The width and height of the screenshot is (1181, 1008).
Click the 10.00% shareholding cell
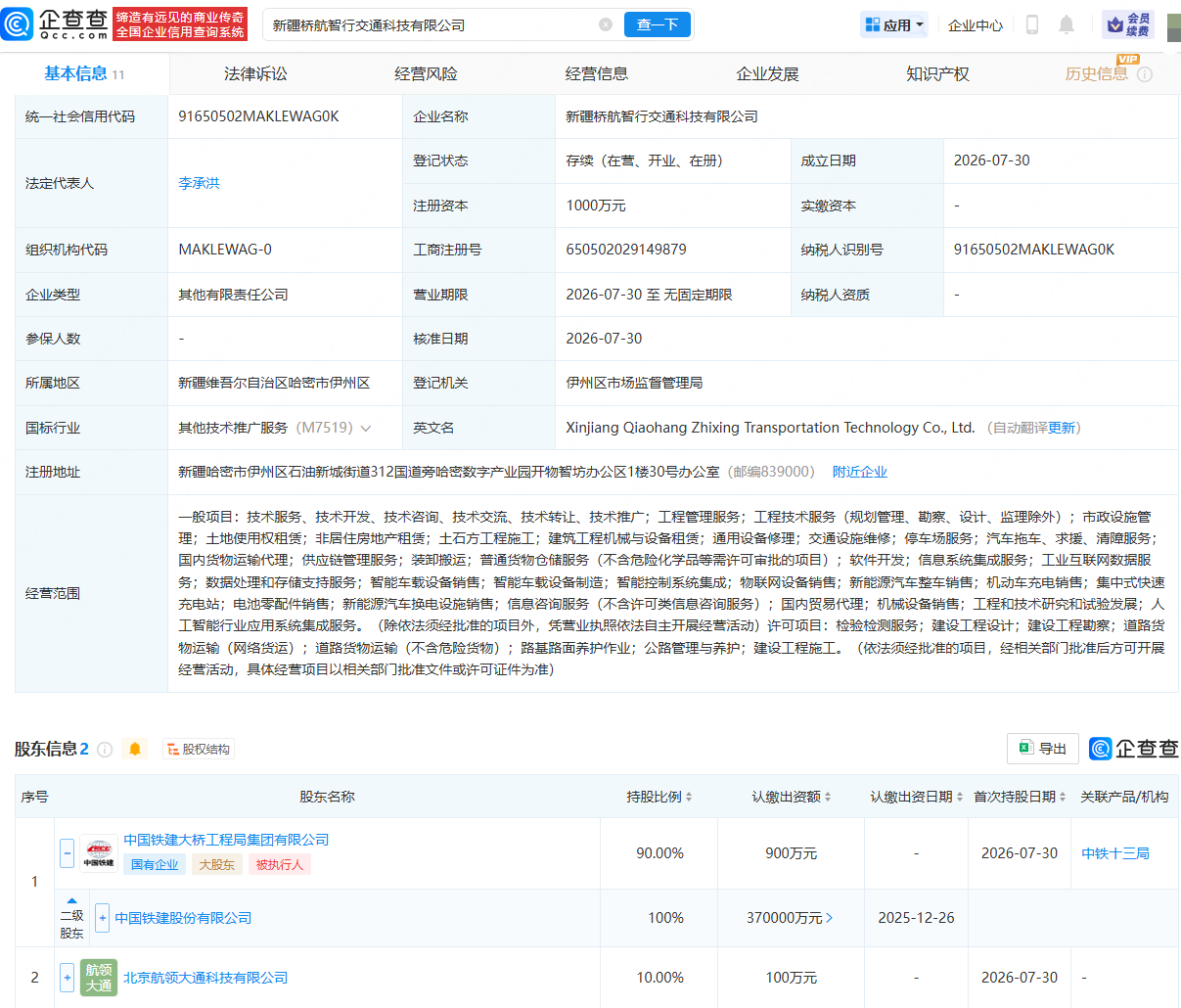click(659, 978)
